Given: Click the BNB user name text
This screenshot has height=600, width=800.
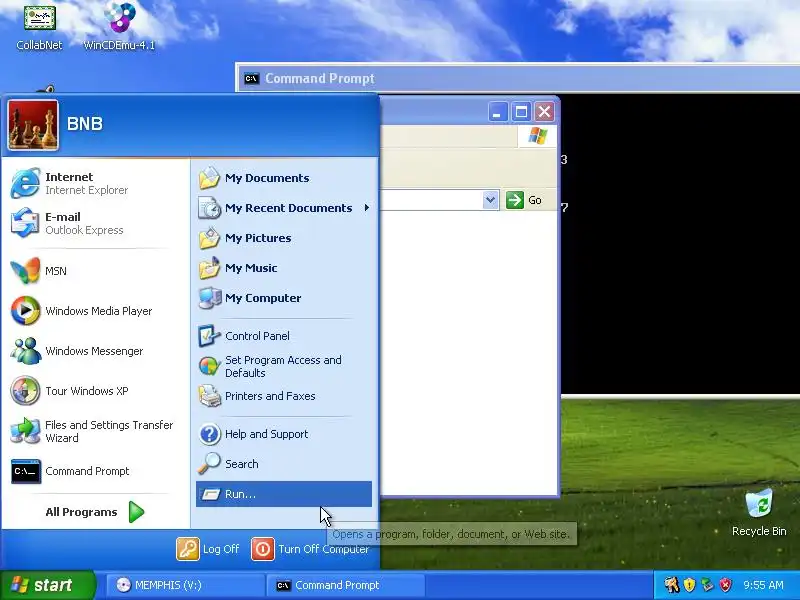Looking at the screenshot, I should pyautogui.click(x=85, y=124).
